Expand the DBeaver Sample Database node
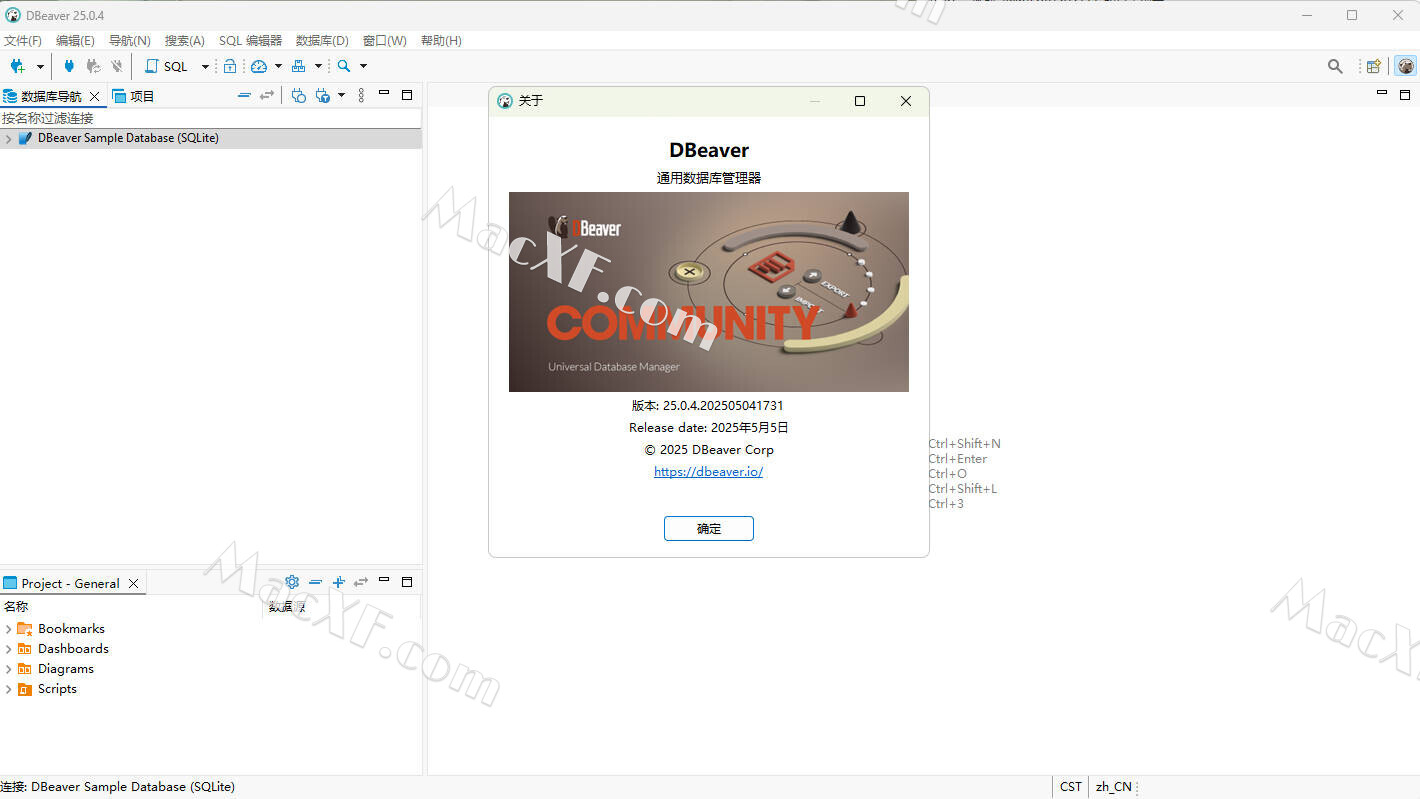Screen dimensions: 1420x799 click(9, 139)
